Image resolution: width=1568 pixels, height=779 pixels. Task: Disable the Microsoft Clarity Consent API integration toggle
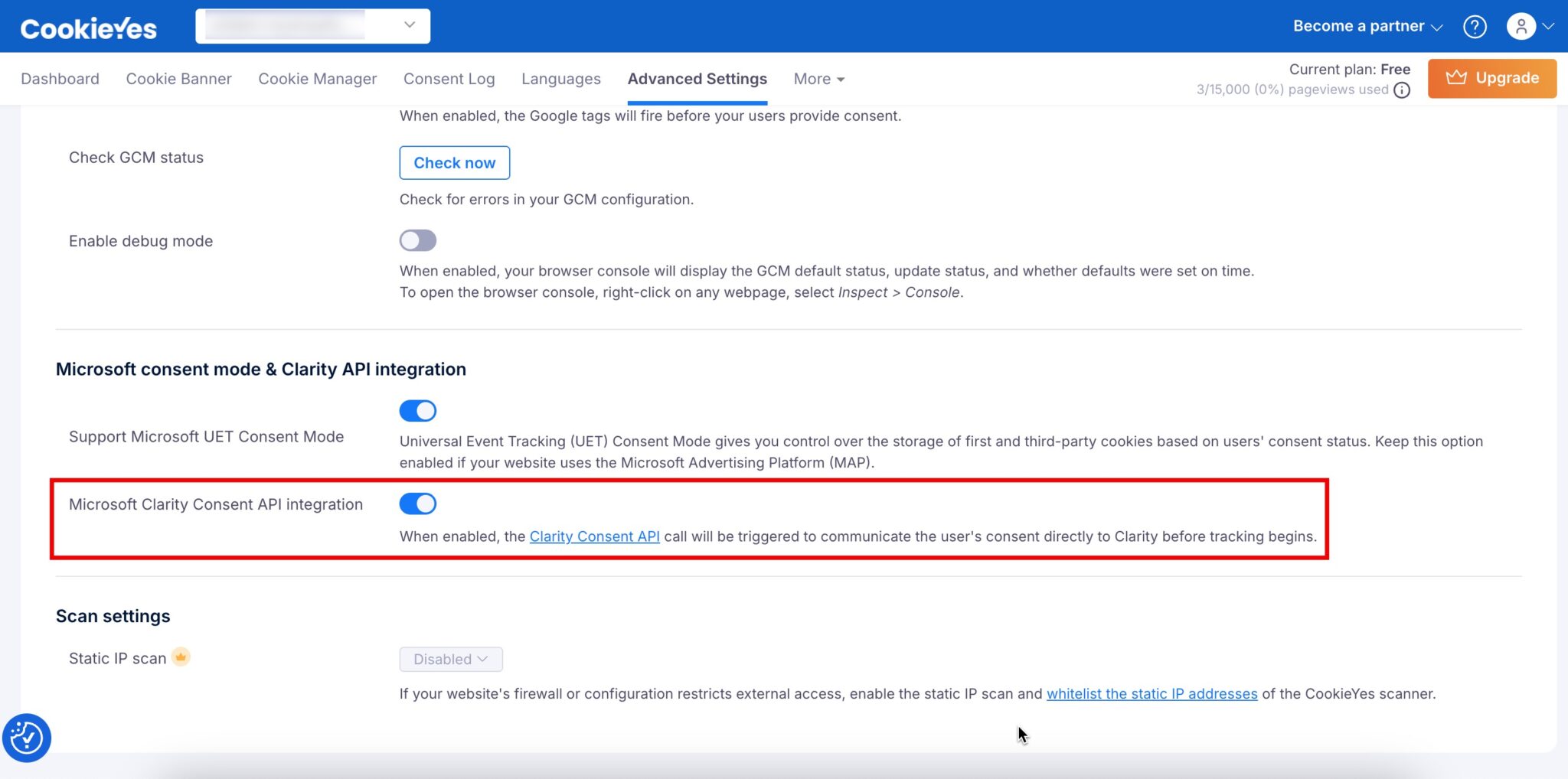(x=417, y=504)
